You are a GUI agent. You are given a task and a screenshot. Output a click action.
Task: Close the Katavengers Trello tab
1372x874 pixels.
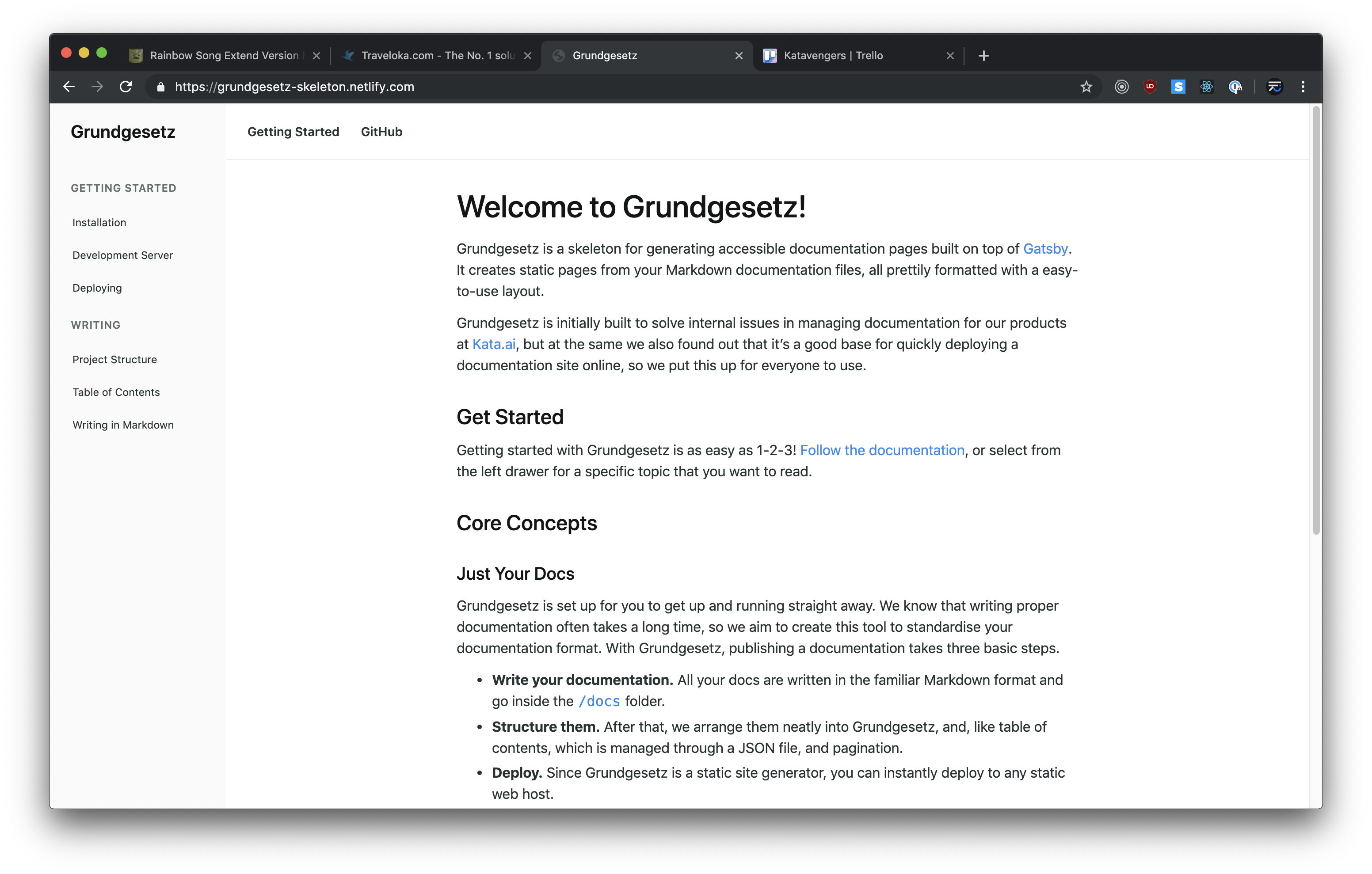(950, 55)
